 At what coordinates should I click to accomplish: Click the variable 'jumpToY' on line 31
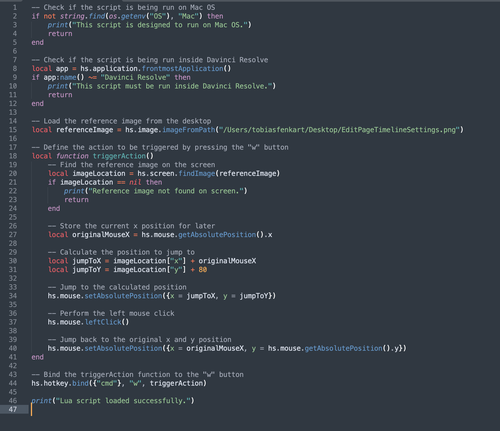tap(87, 270)
